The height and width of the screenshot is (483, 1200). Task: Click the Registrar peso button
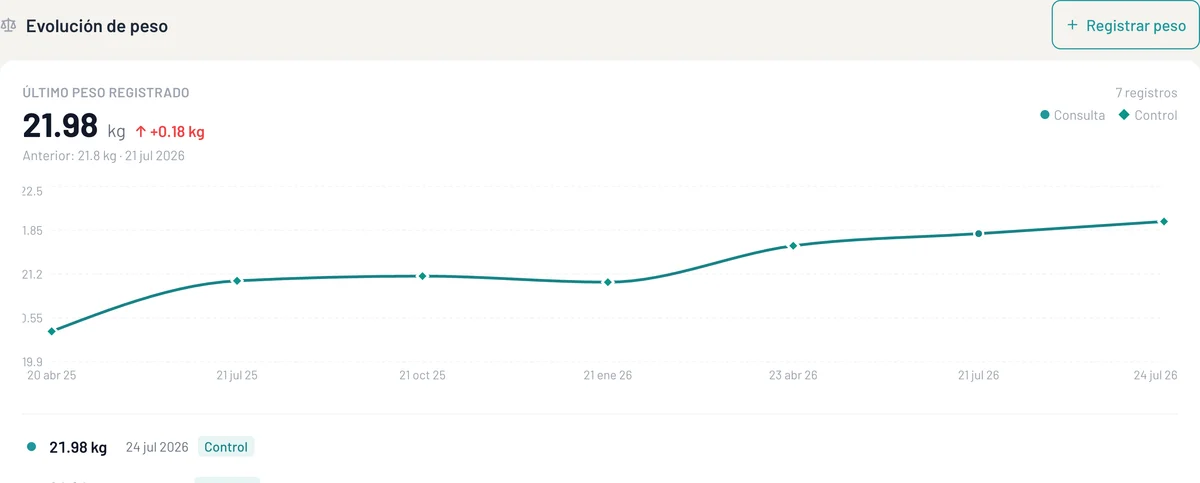tap(1125, 26)
